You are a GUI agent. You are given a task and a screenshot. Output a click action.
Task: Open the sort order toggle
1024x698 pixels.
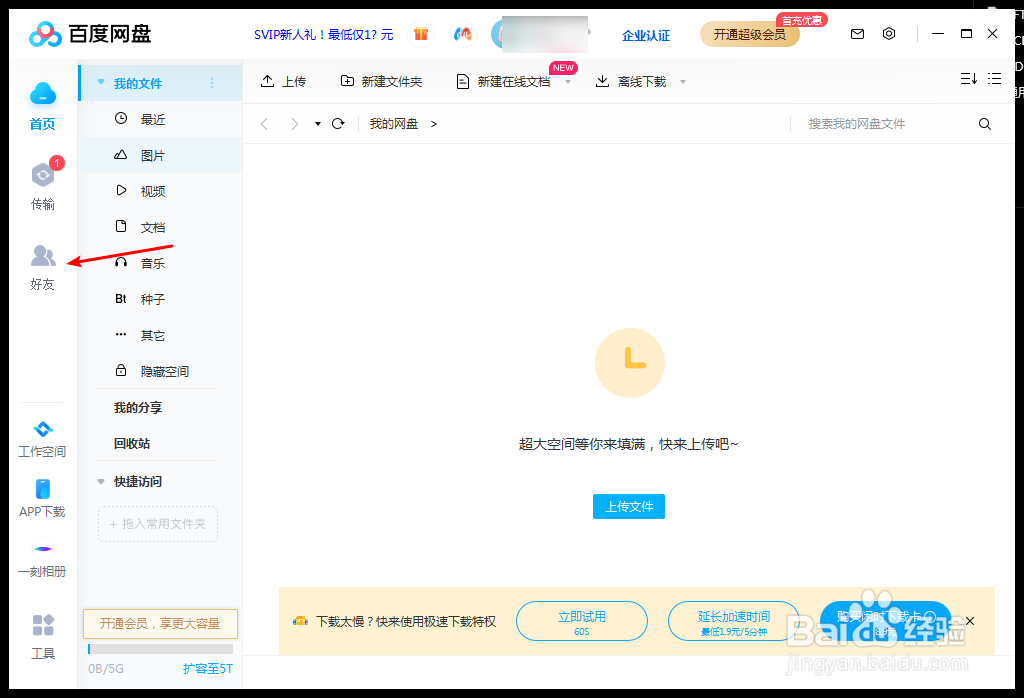coord(966,77)
